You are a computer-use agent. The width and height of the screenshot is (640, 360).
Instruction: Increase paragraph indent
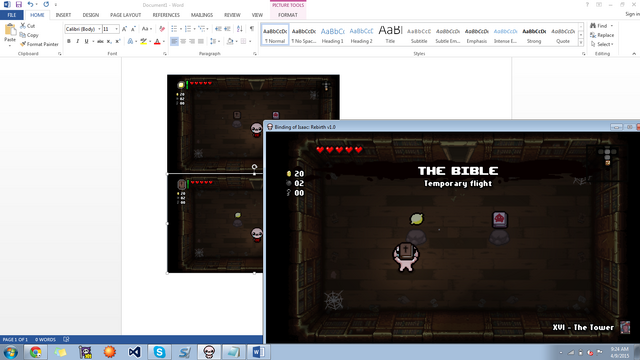pos(227,29)
